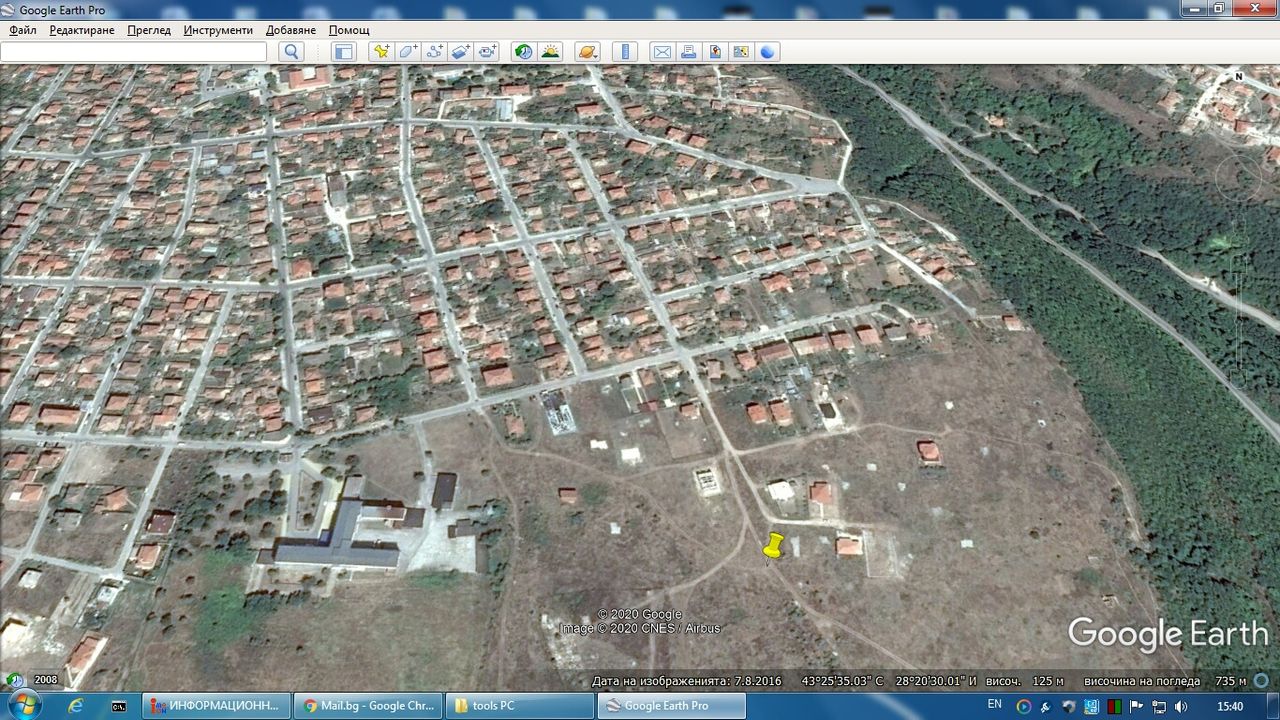Add an image overlay
This screenshot has width=1280, height=720.
pos(461,52)
